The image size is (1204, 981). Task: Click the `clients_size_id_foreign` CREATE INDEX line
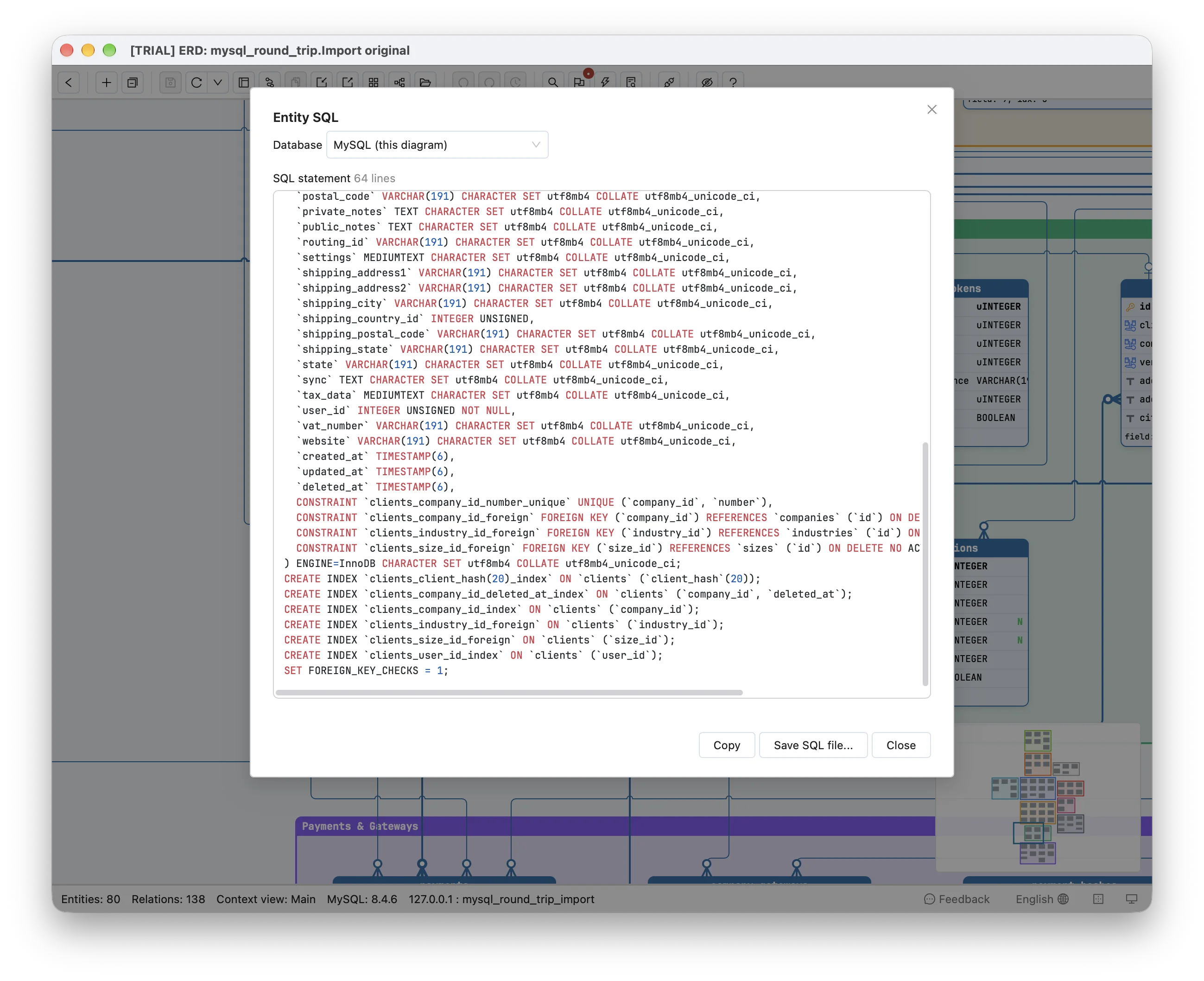[x=480, y=640]
